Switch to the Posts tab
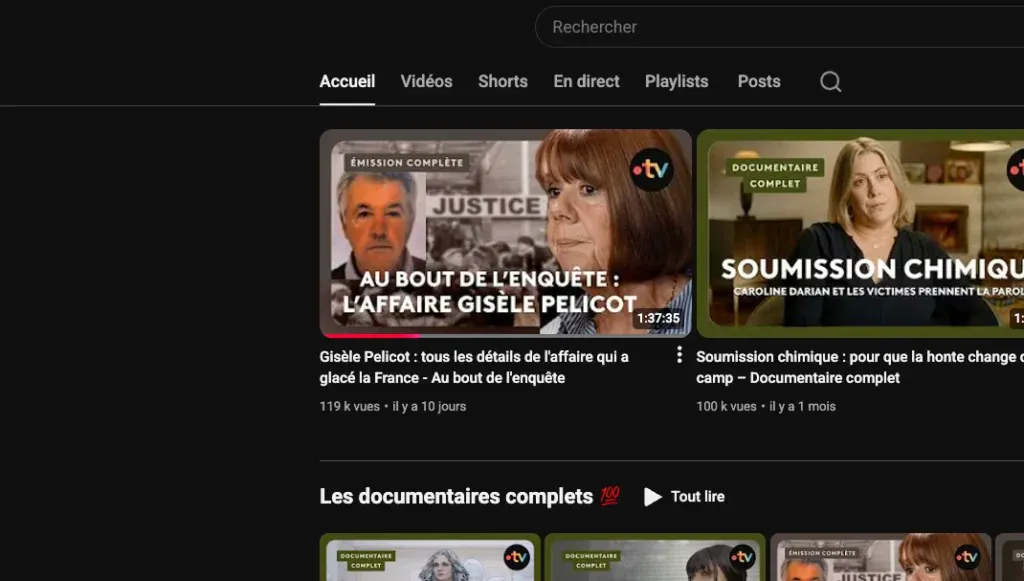The image size is (1024, 581). [x=759, y=82]
